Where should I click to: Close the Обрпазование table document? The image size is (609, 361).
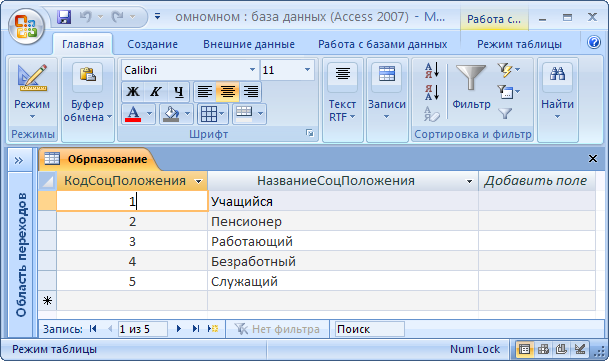[593, 159]
